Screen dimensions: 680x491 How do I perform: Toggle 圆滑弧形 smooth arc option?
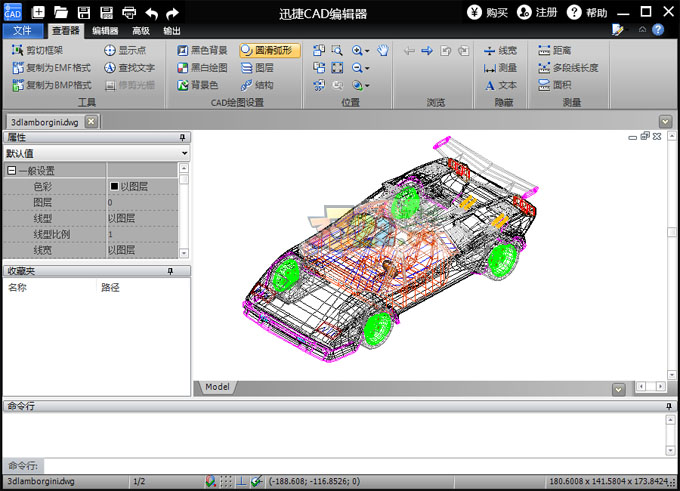(268, 50)
